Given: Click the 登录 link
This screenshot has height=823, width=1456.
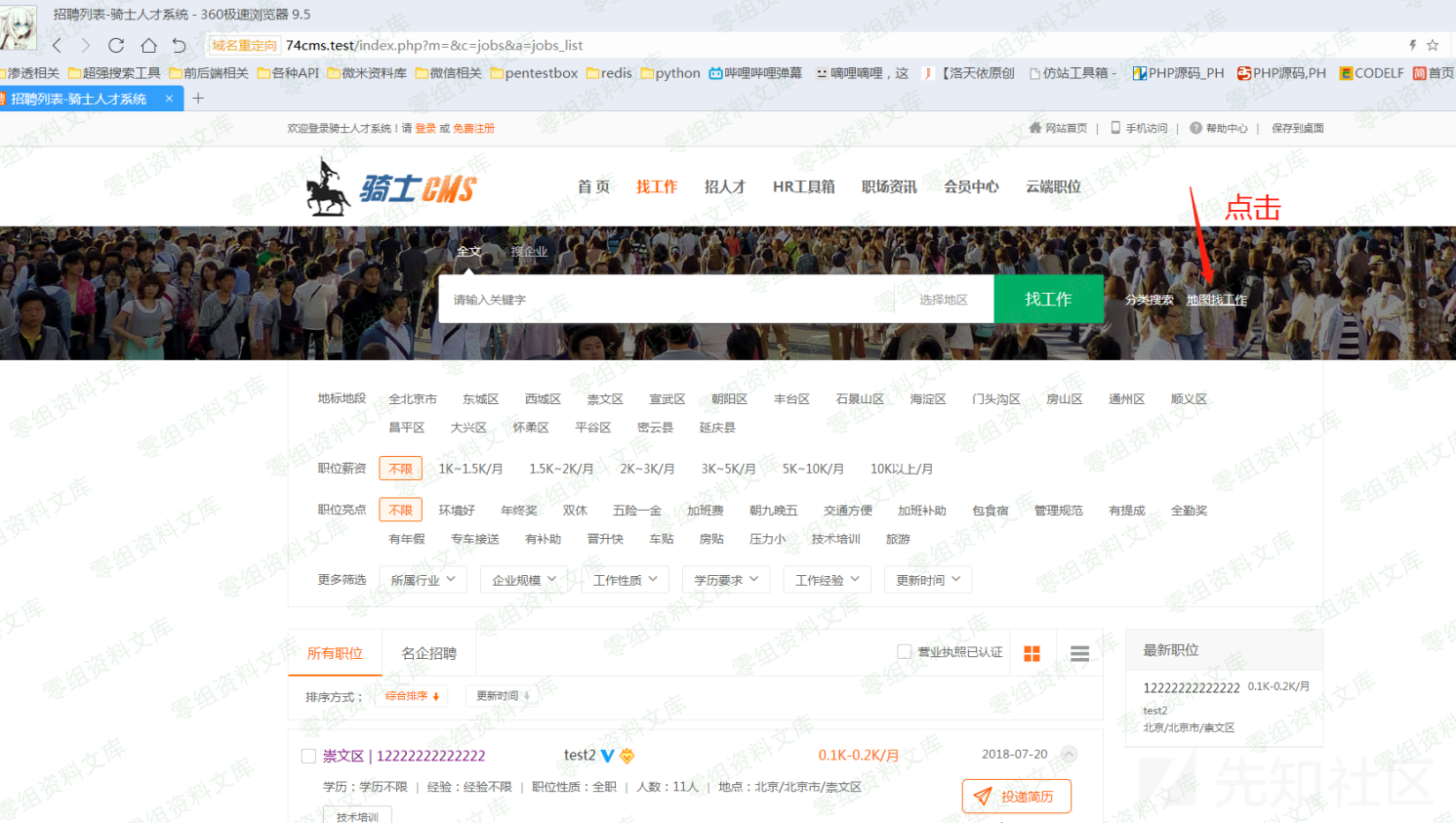Looking at the screenshot, I should pos(425,128).
